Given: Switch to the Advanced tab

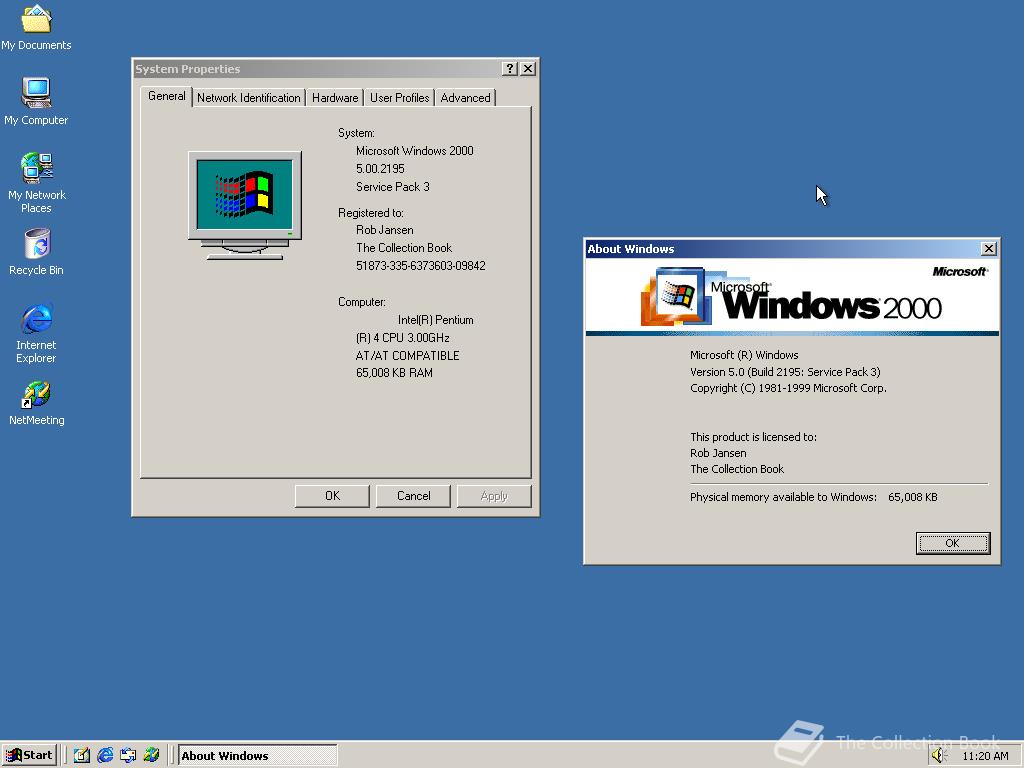Looking at the screenshot, I should point(465,97).
